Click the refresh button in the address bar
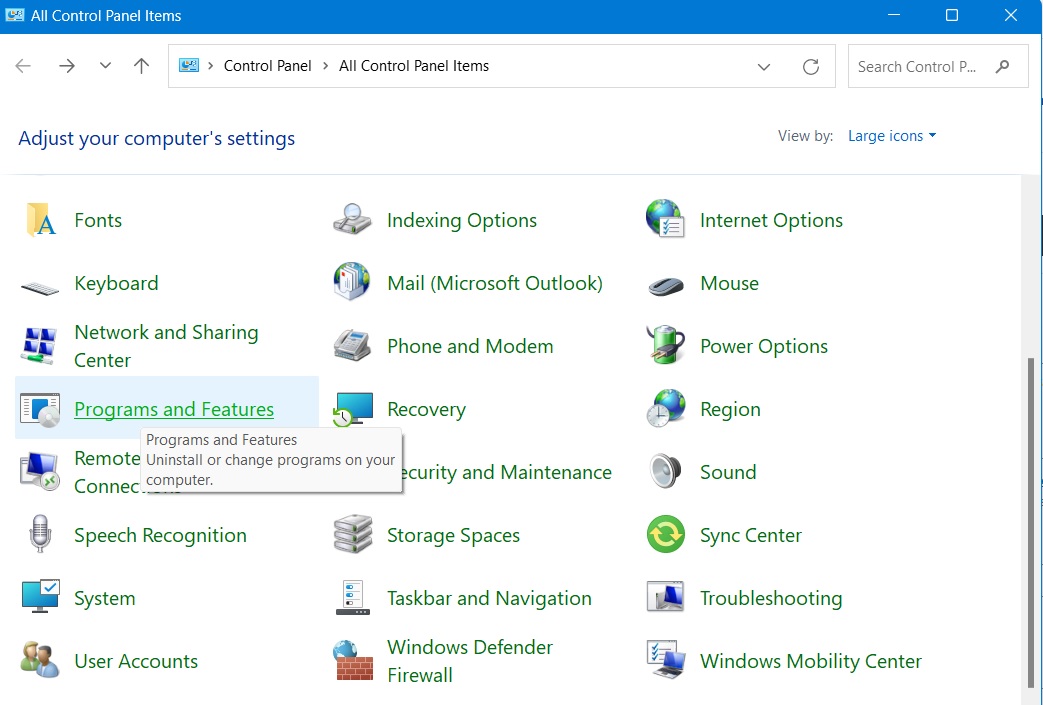The height and width of the screenshot is (705, 1043). pyautogui.click(x=810, y=66)
